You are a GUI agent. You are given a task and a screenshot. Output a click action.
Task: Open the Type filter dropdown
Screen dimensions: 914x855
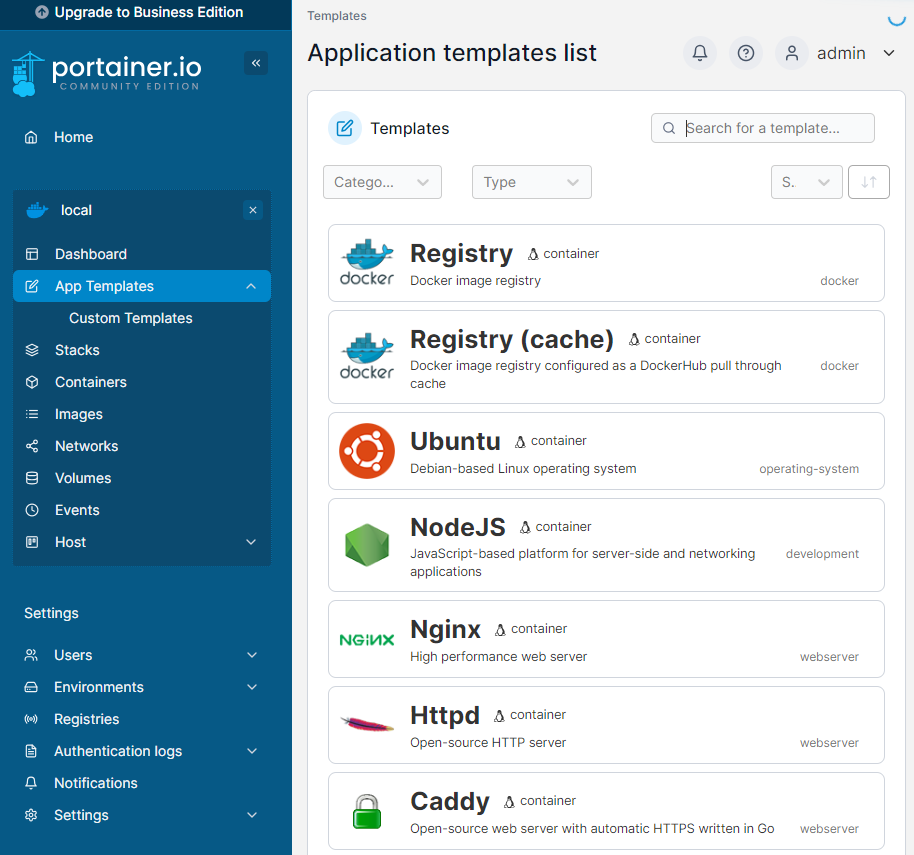click(x=532, y=182)
